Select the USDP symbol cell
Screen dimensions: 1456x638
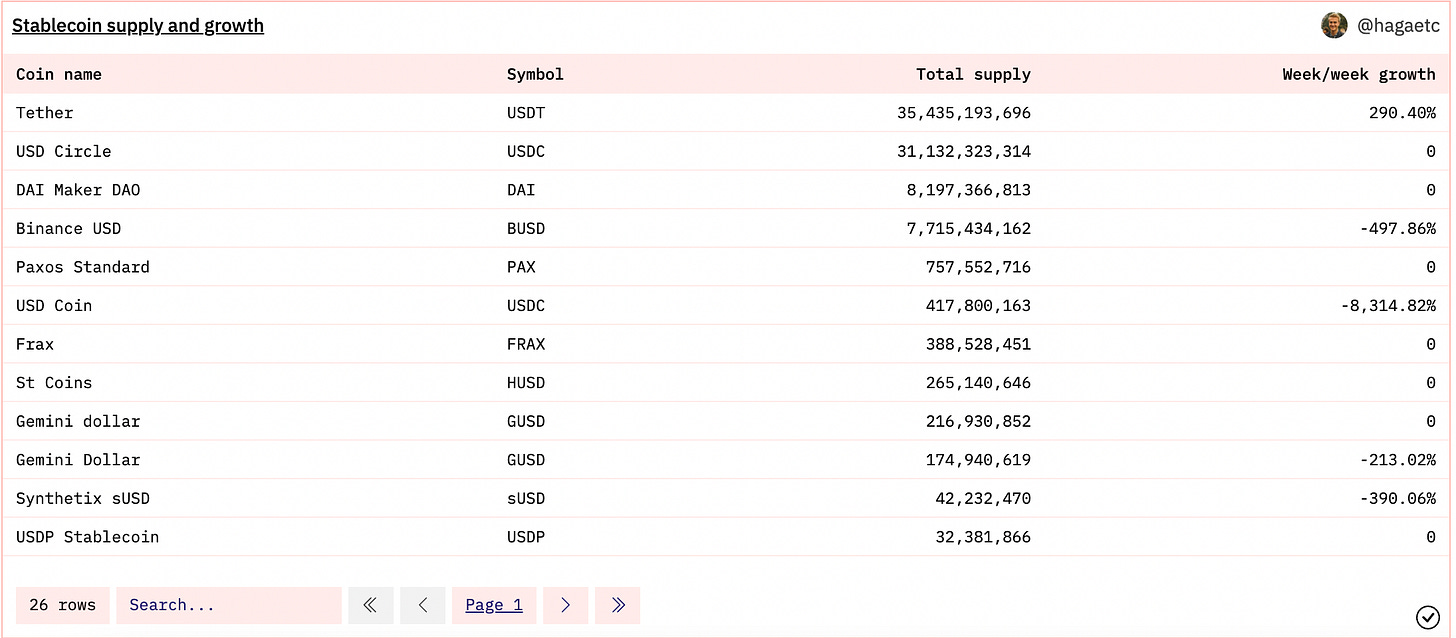pyautogui.click(x=526, y=537)
